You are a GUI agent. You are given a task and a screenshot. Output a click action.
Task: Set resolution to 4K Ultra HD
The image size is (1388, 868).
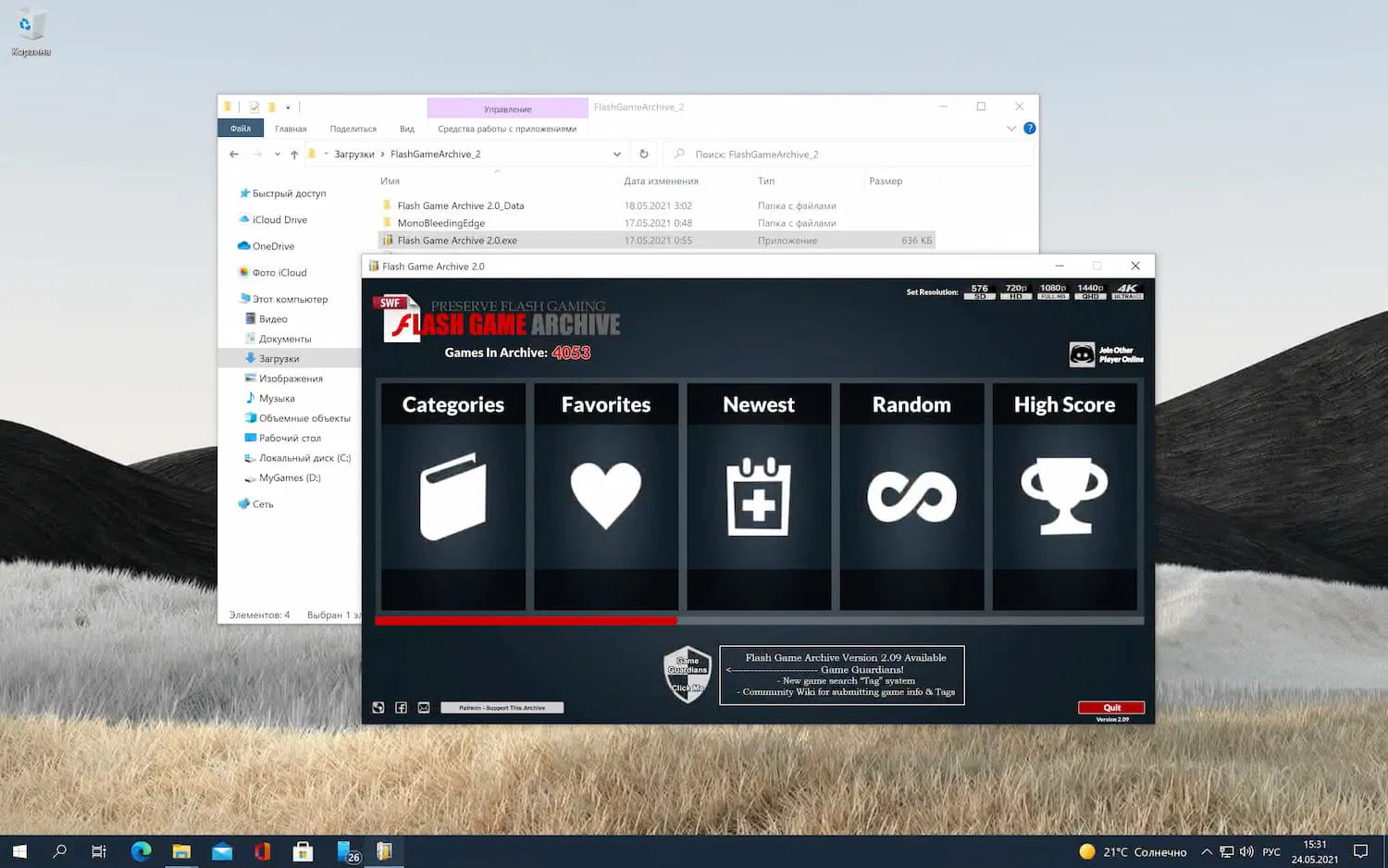tap(1127, 291)
